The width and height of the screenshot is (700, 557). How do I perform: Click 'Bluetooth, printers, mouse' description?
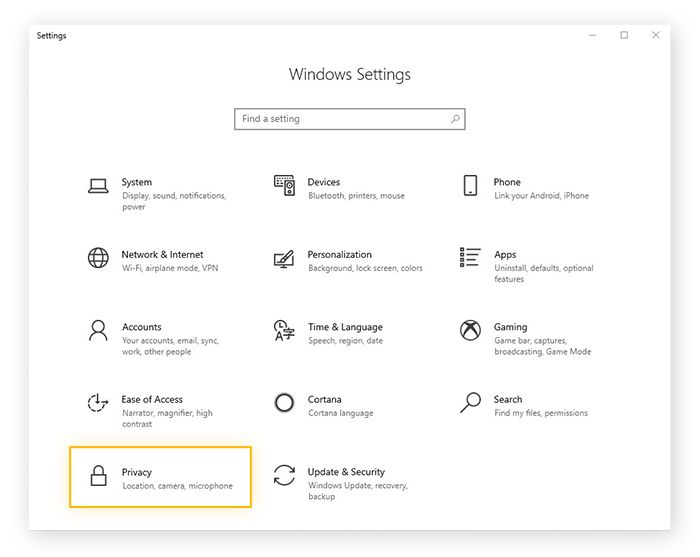(356, 195)
